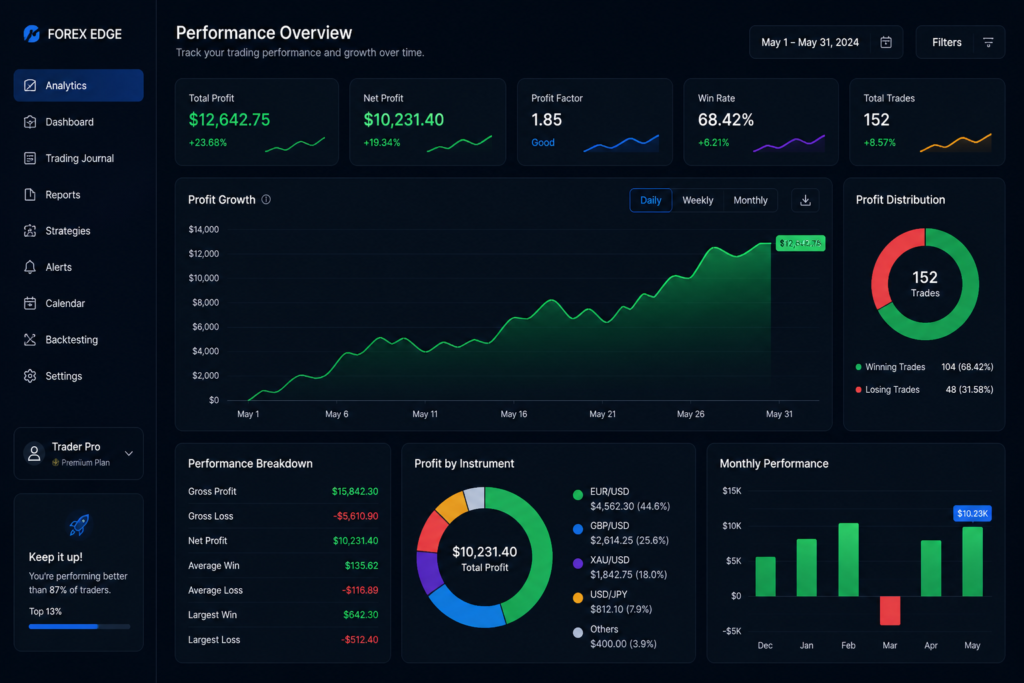Download the Profit Growth chart
The width and height of the screenshot is (1024, 683).
click(x=805, y=200)
